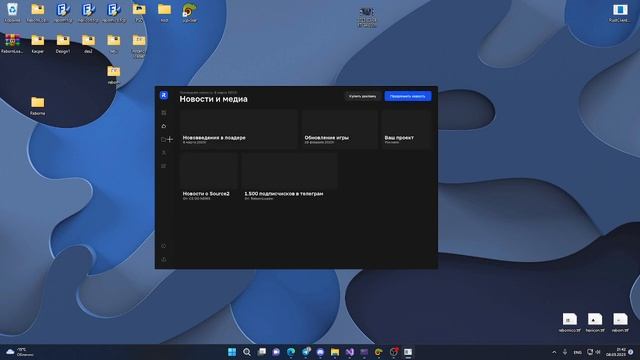
Task: Open taskbar Search
Action: 247,352
